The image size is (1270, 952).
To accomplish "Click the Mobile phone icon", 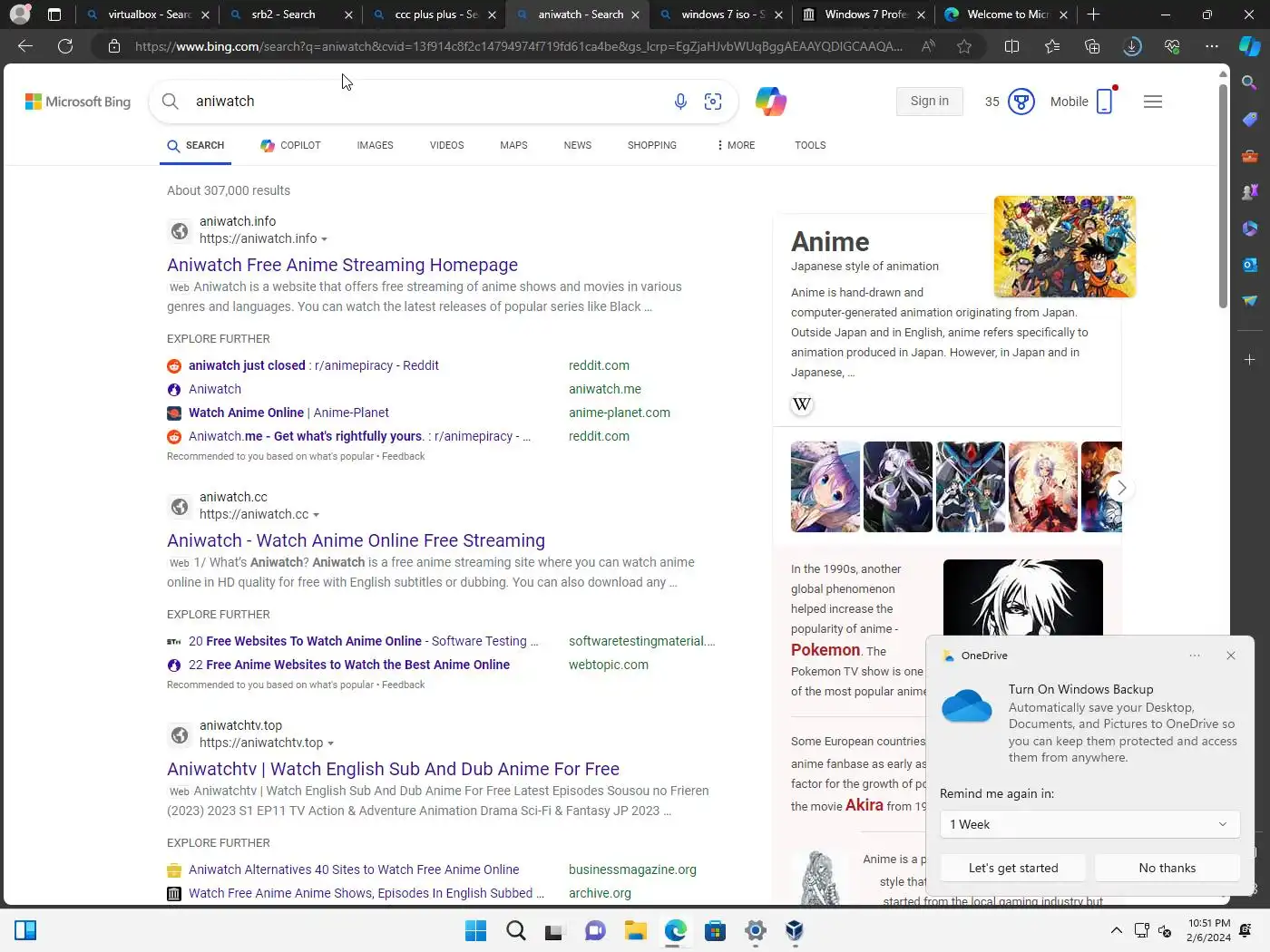I will pyautogui.click(x=1105, y=102).
